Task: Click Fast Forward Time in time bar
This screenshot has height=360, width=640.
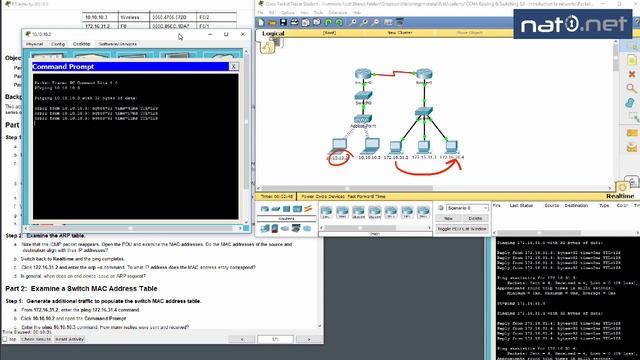Action: click(x=366, y=196)
